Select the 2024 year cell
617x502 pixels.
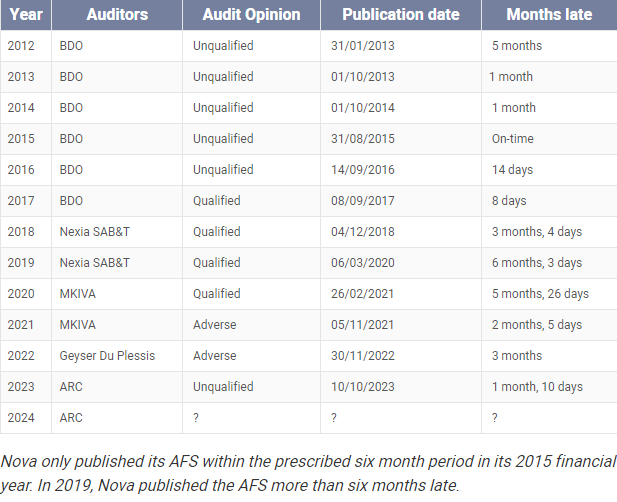(x=21, y=418)
